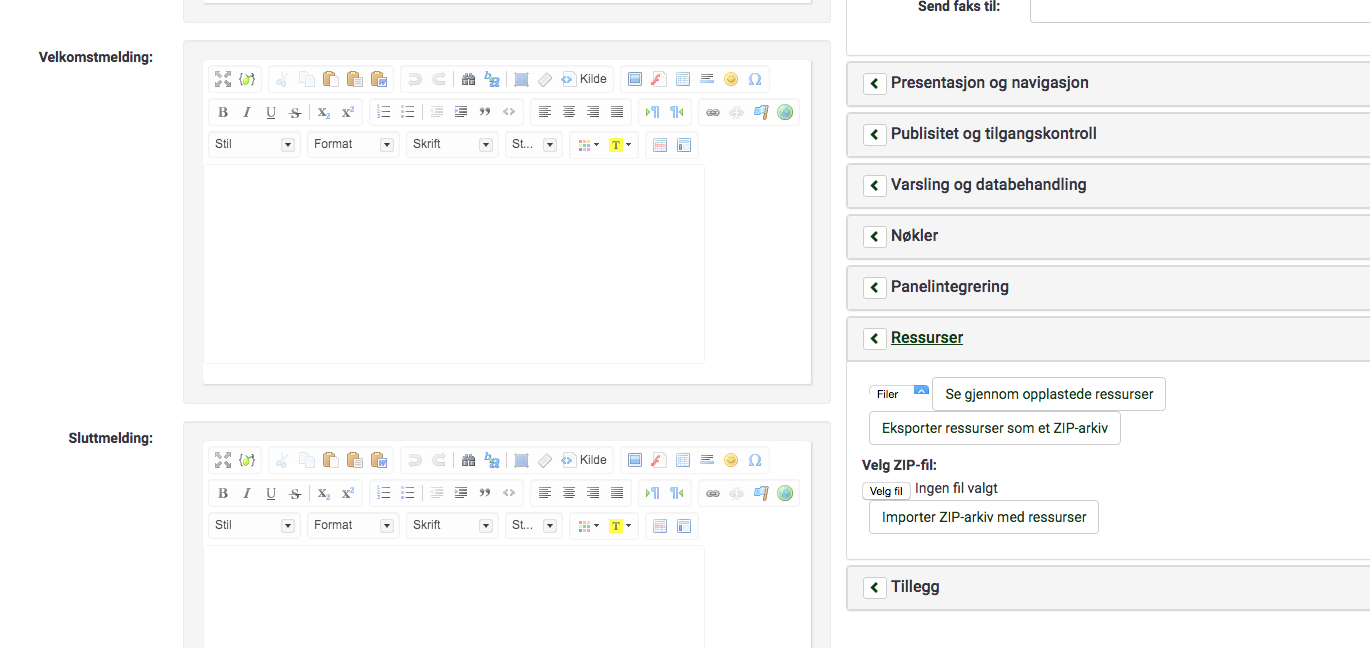Insert block quote in Velkomstmelding editor
Screen dimensions: 1370x648
point(485,112)
